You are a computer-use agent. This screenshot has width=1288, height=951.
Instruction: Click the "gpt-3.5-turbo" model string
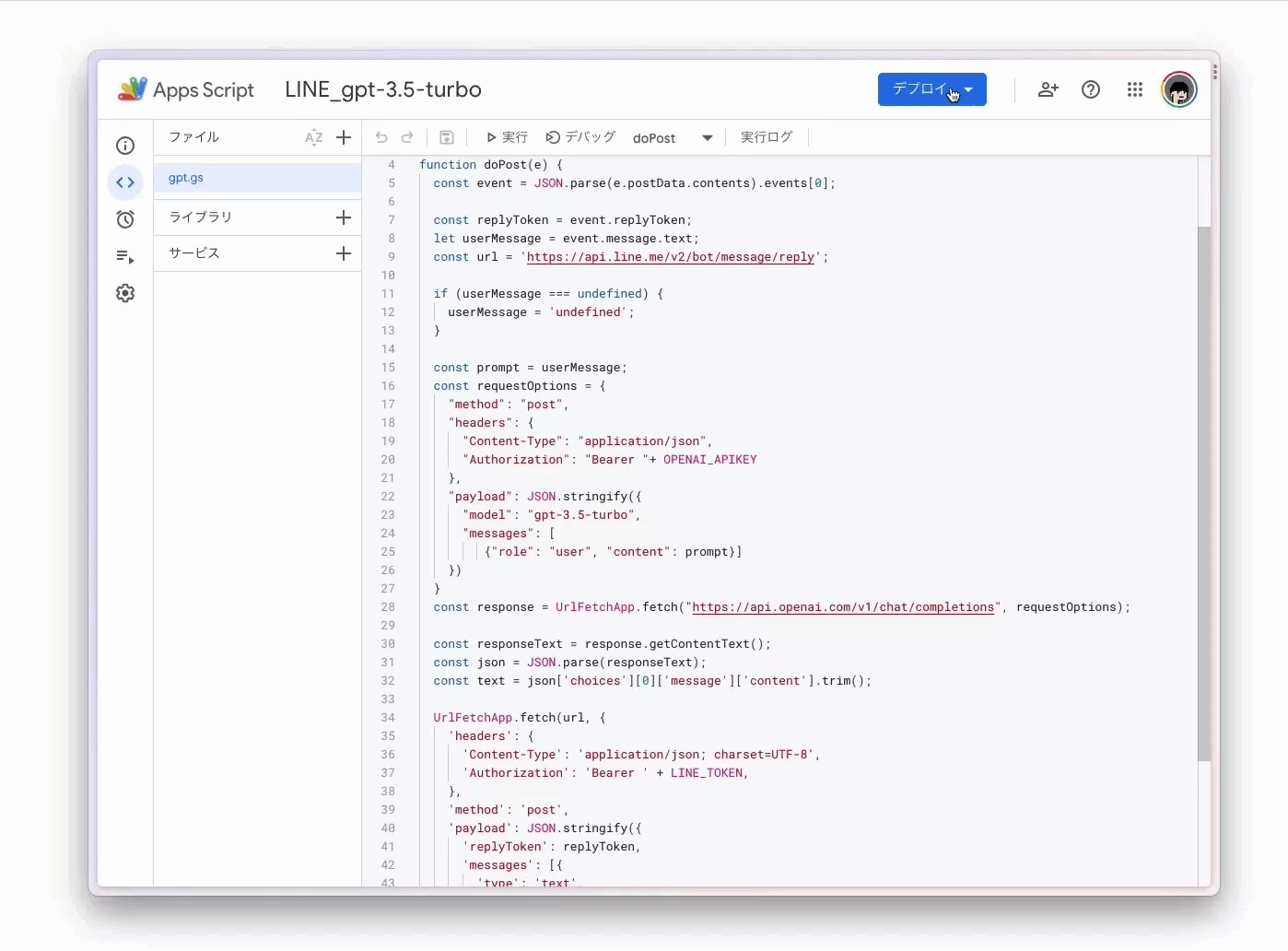point(580,515)
